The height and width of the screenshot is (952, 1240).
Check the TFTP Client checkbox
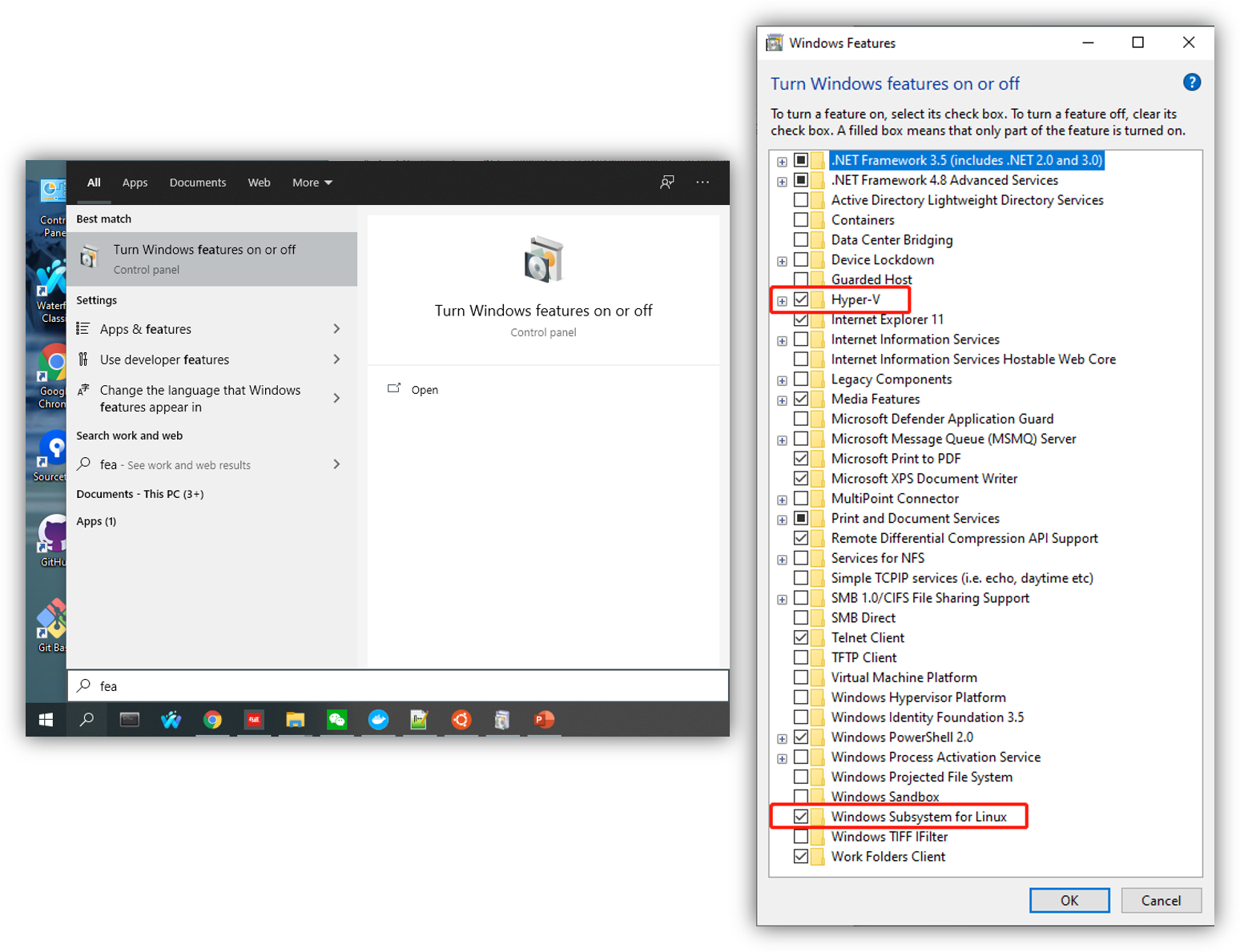(x=800, y=657)
